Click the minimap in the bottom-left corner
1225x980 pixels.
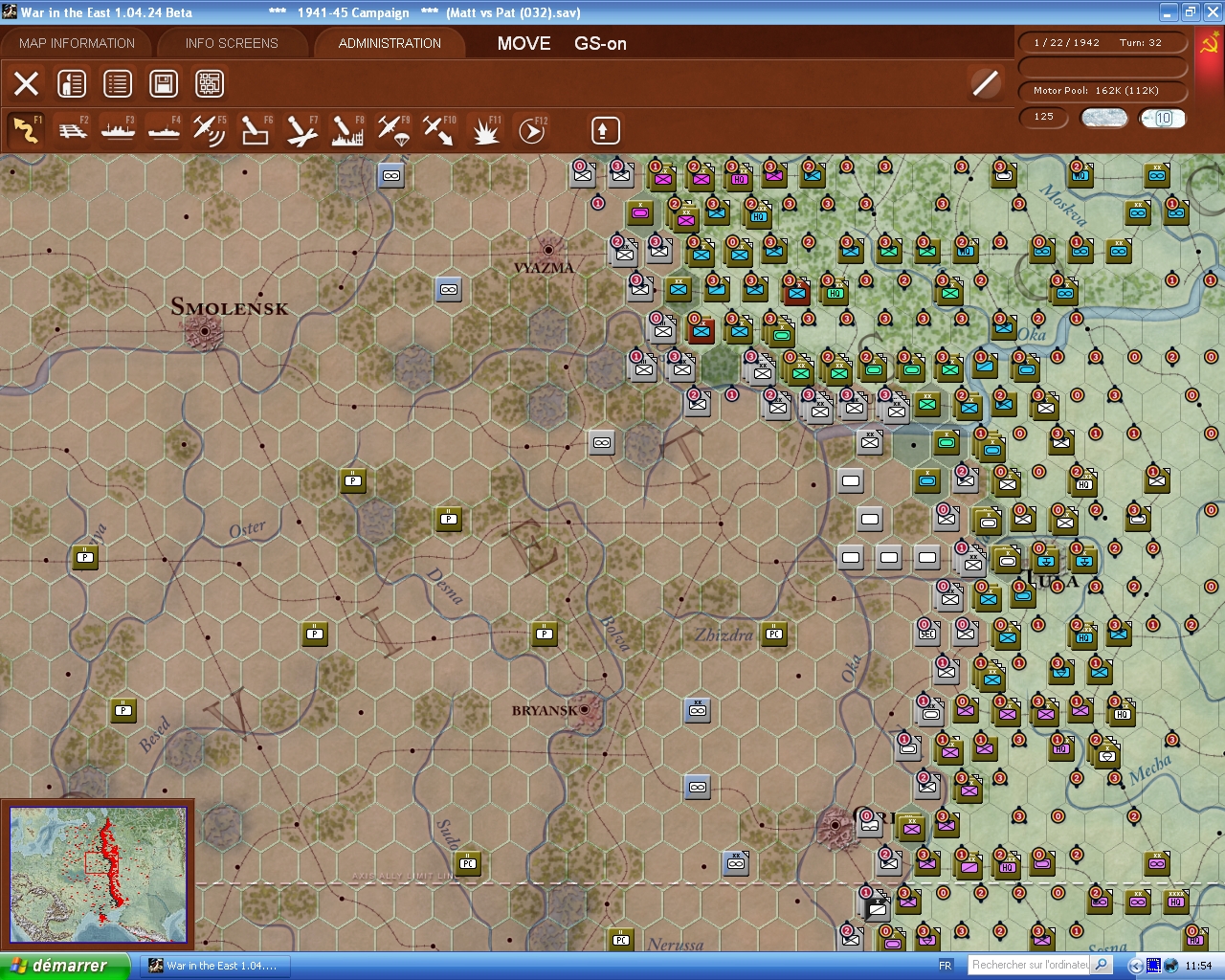98,875
